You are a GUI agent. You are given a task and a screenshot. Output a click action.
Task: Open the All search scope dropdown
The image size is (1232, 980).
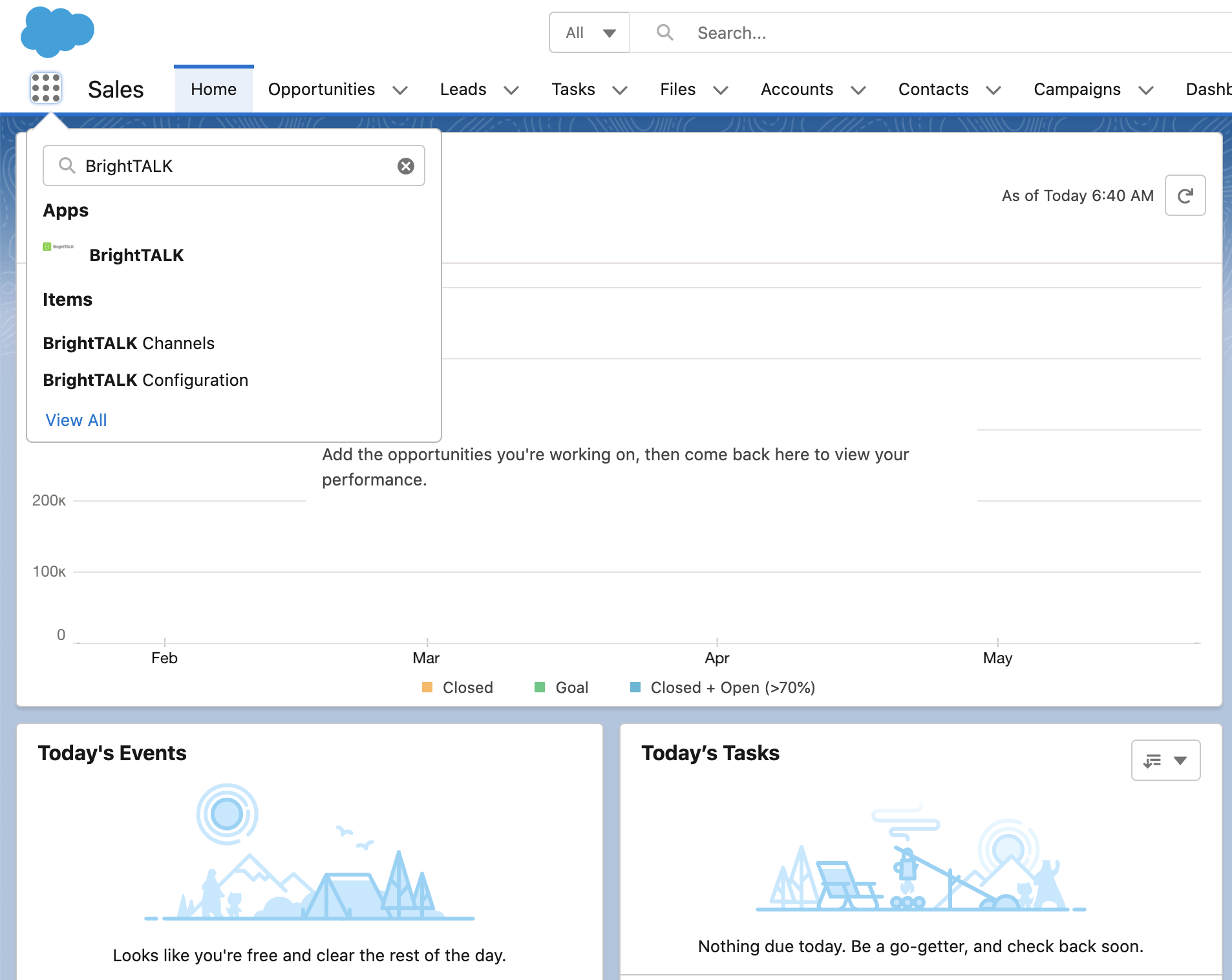[x=589, y=32]
